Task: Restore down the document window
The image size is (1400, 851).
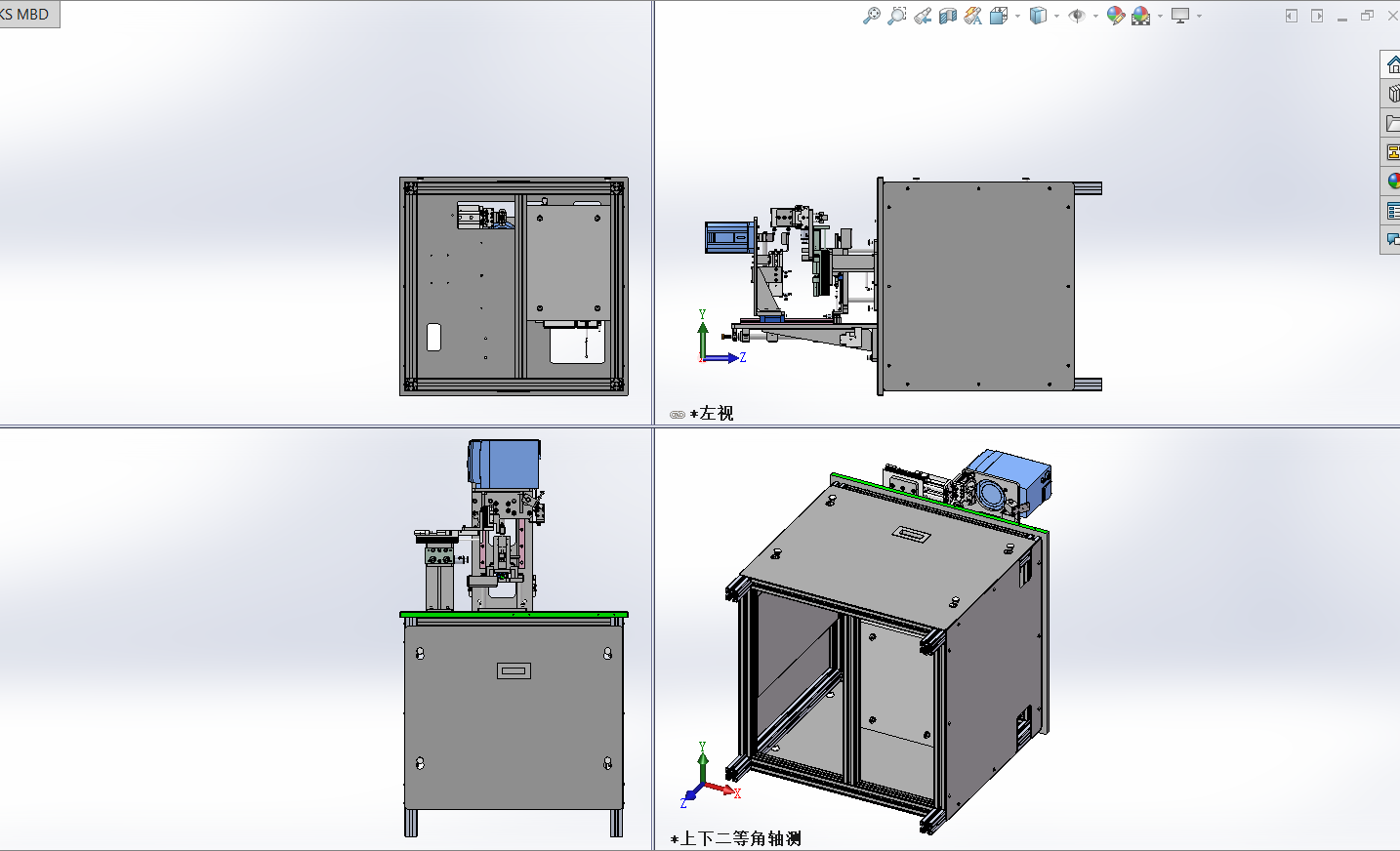Action: pos(1367,16)
